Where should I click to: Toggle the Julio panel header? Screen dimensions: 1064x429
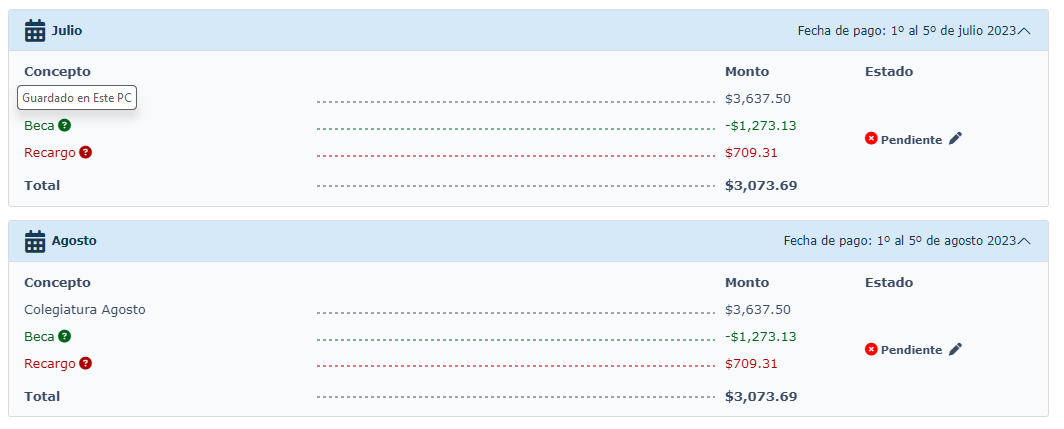[528, 31]
